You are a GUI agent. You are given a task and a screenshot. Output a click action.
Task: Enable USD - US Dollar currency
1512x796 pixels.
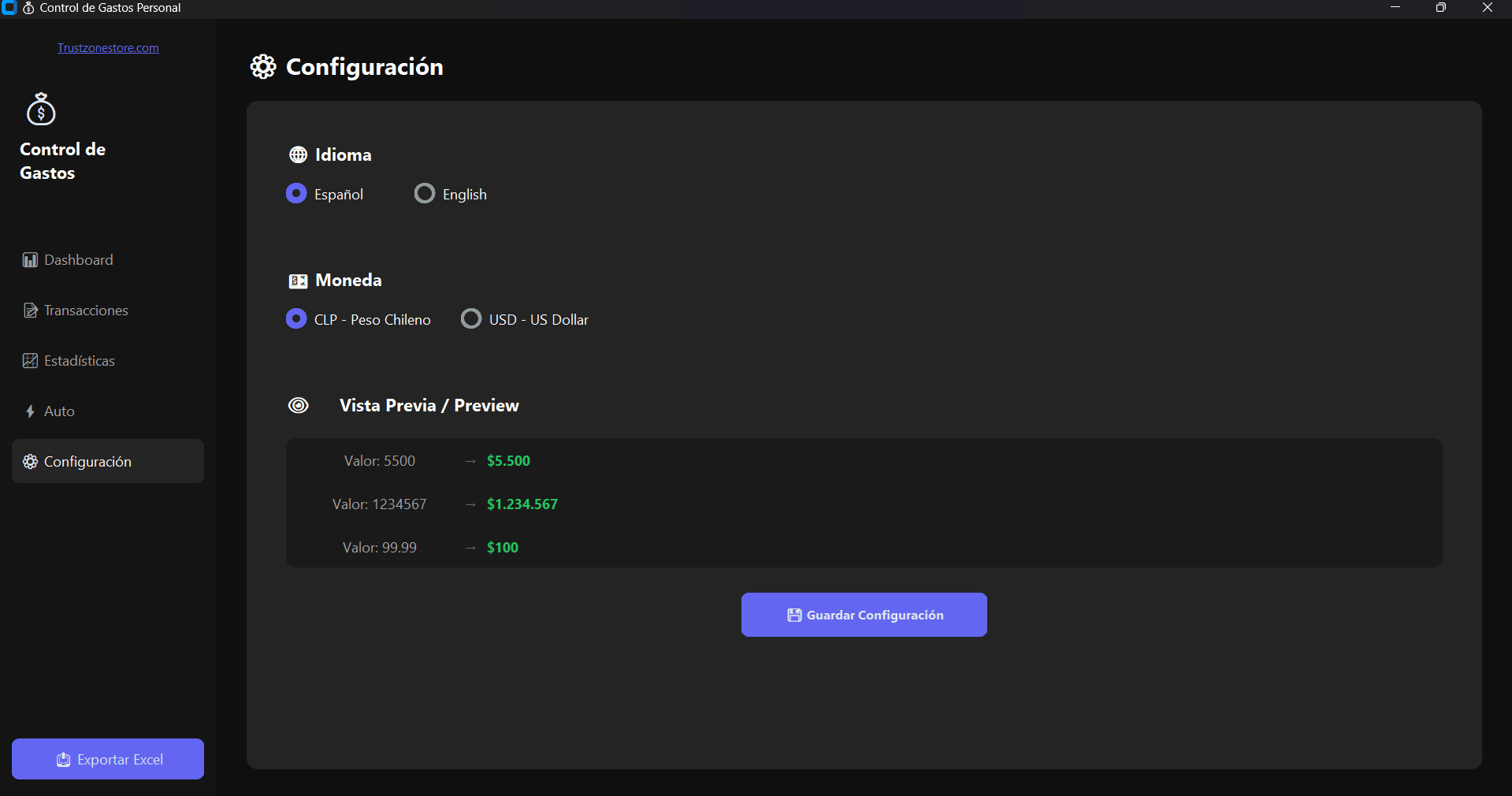click(x=470, y=318)
